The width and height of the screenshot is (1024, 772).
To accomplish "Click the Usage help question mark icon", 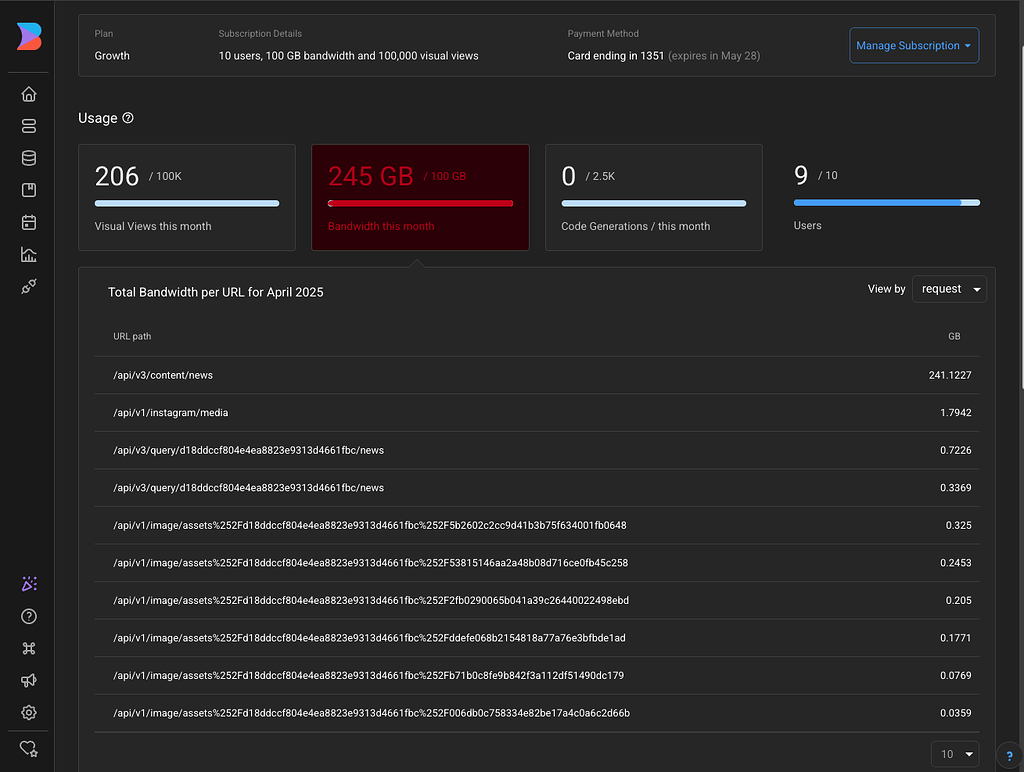I will 128,118.
